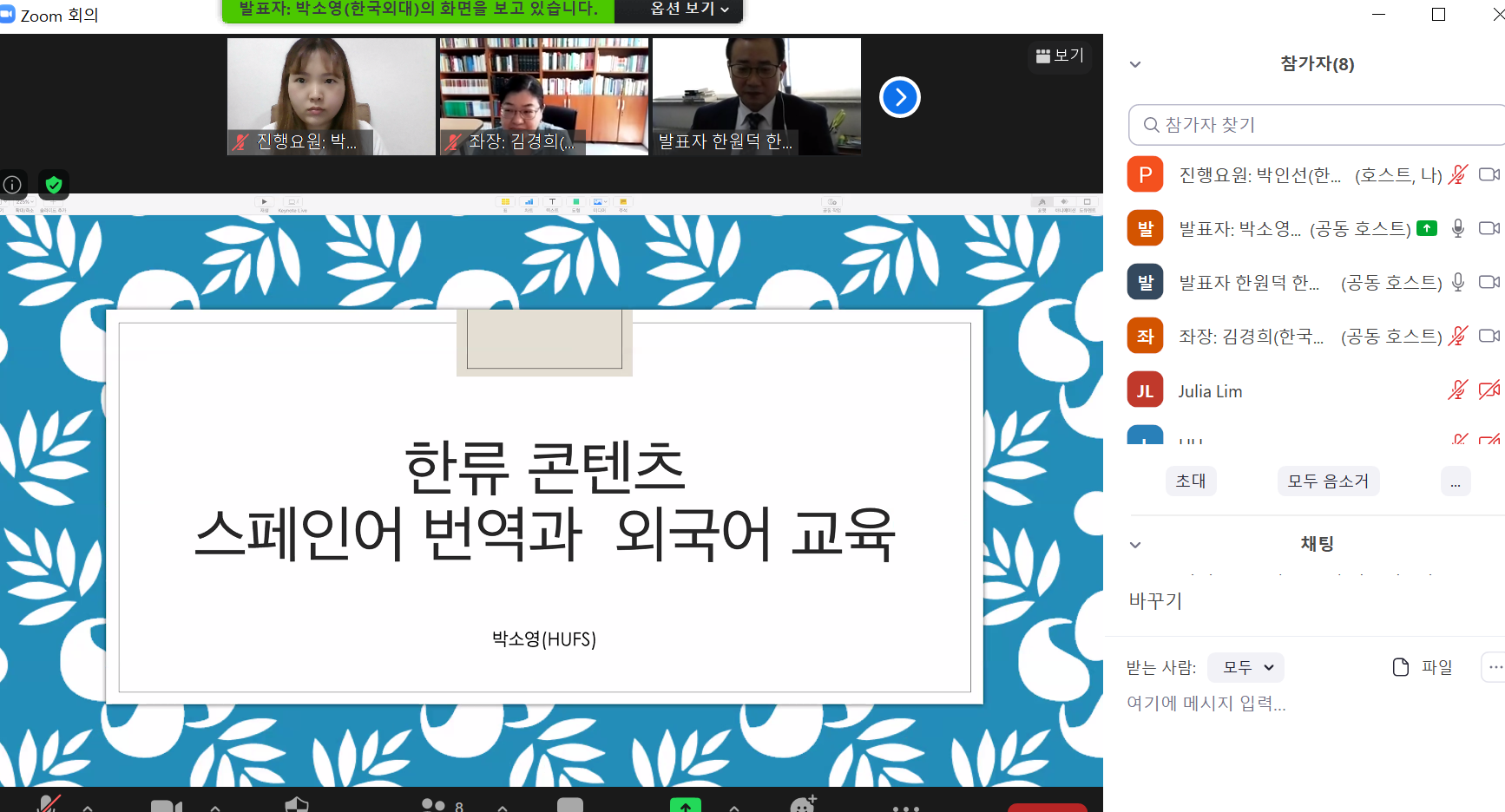Click the 바꾸기 text in chat

(x=1155, y=600)
